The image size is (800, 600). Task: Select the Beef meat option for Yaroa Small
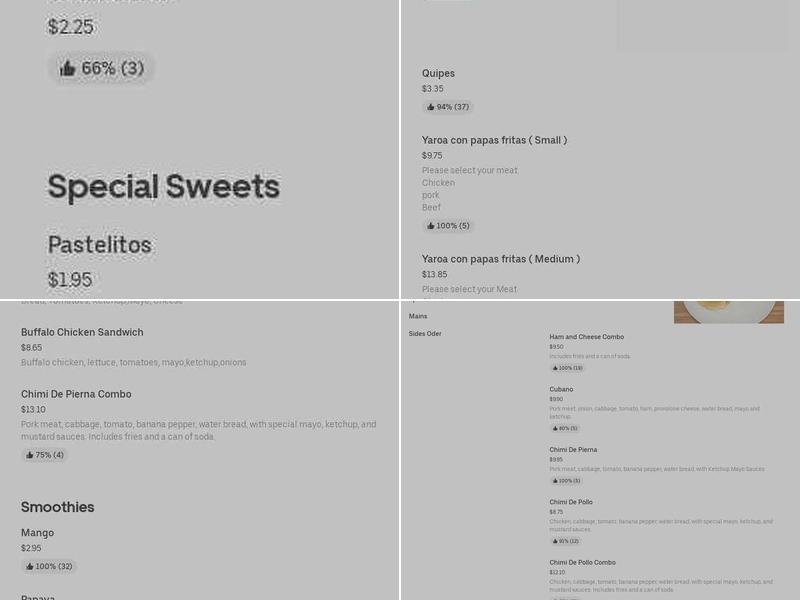coord(430,207)
